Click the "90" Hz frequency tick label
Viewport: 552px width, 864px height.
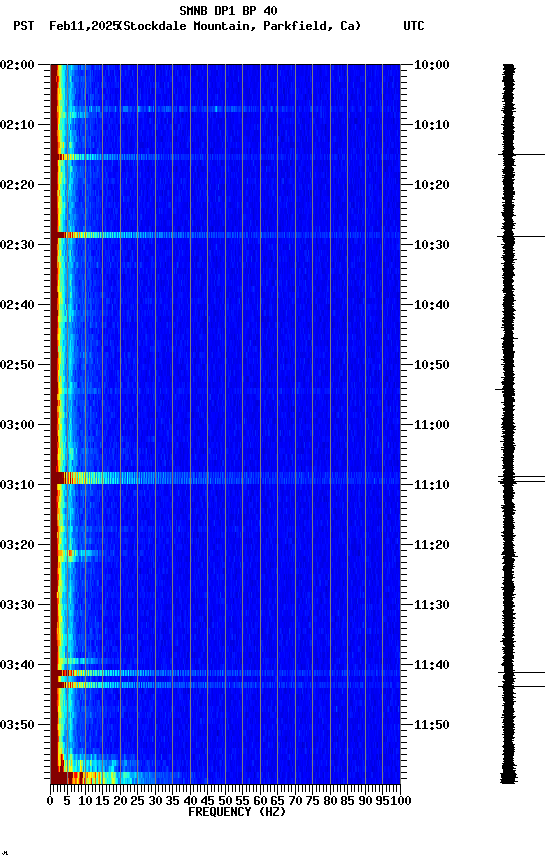[365, 801]
